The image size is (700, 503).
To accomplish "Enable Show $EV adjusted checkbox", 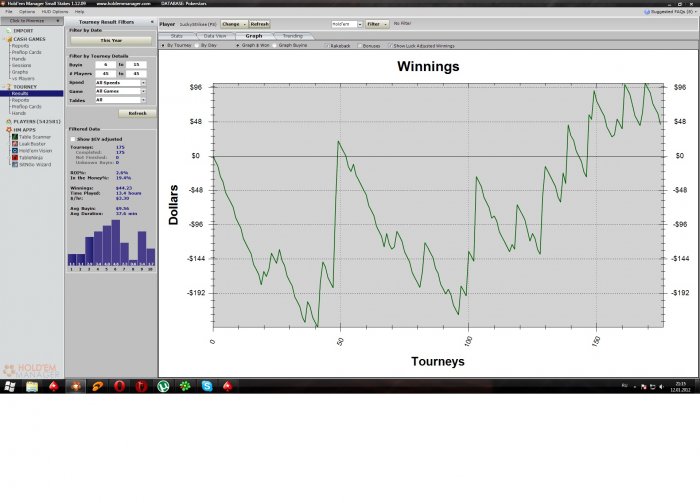I will click(x=73, y=139).
